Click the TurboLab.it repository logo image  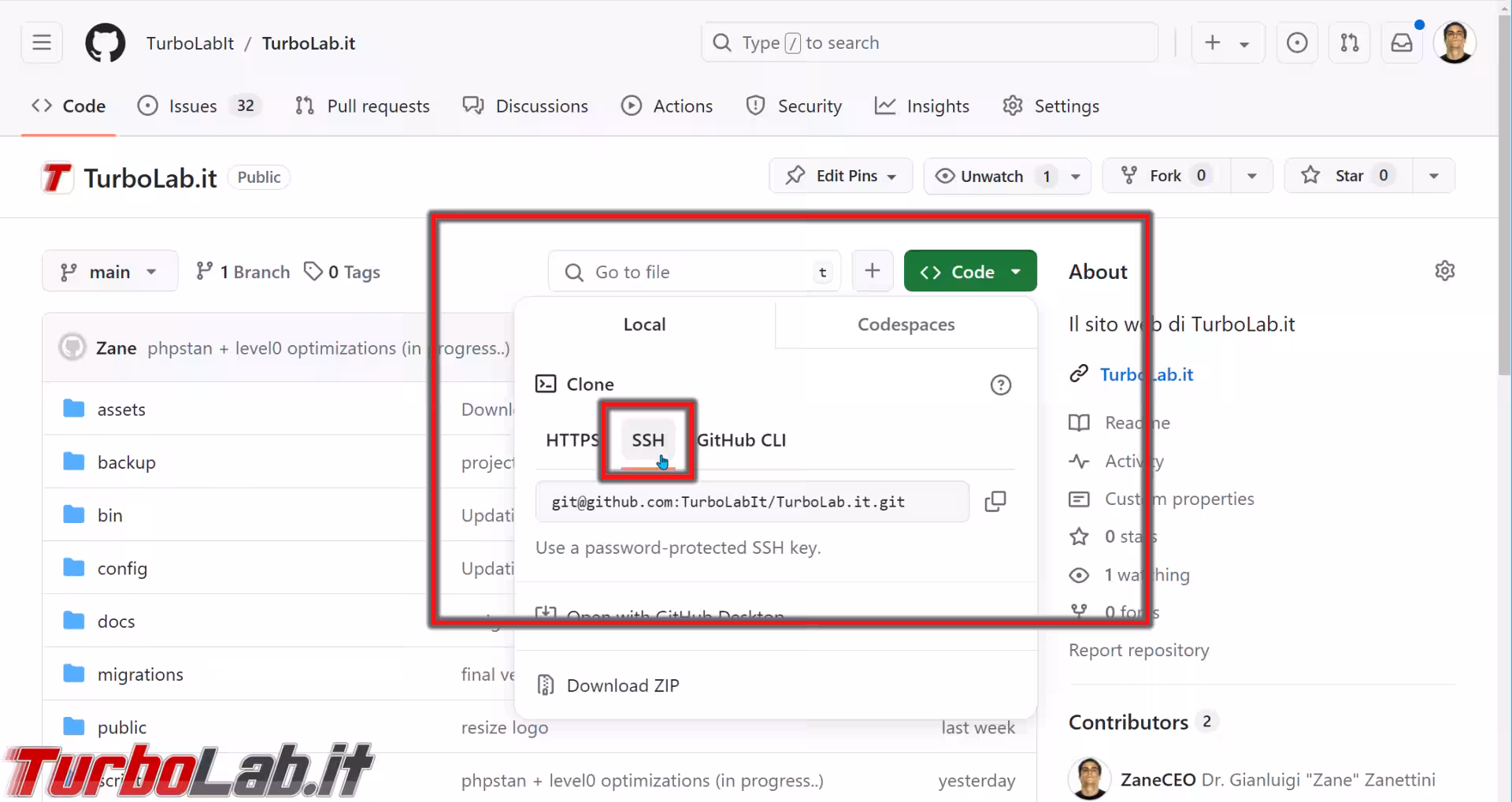tap(57, 177)
